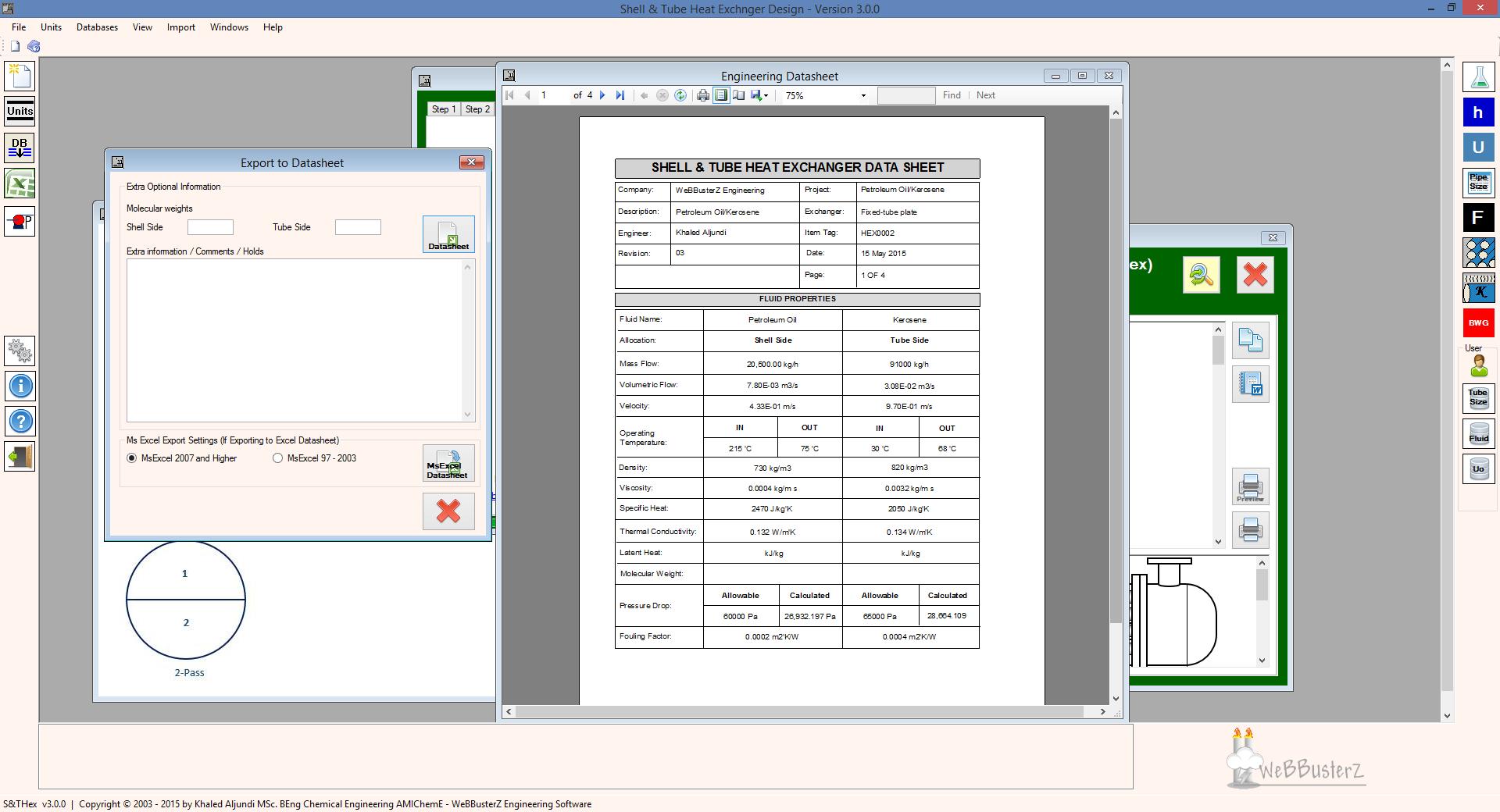Open the blue h coefficient icon
Screen dimensions: 1500x812
[1478, 112]
